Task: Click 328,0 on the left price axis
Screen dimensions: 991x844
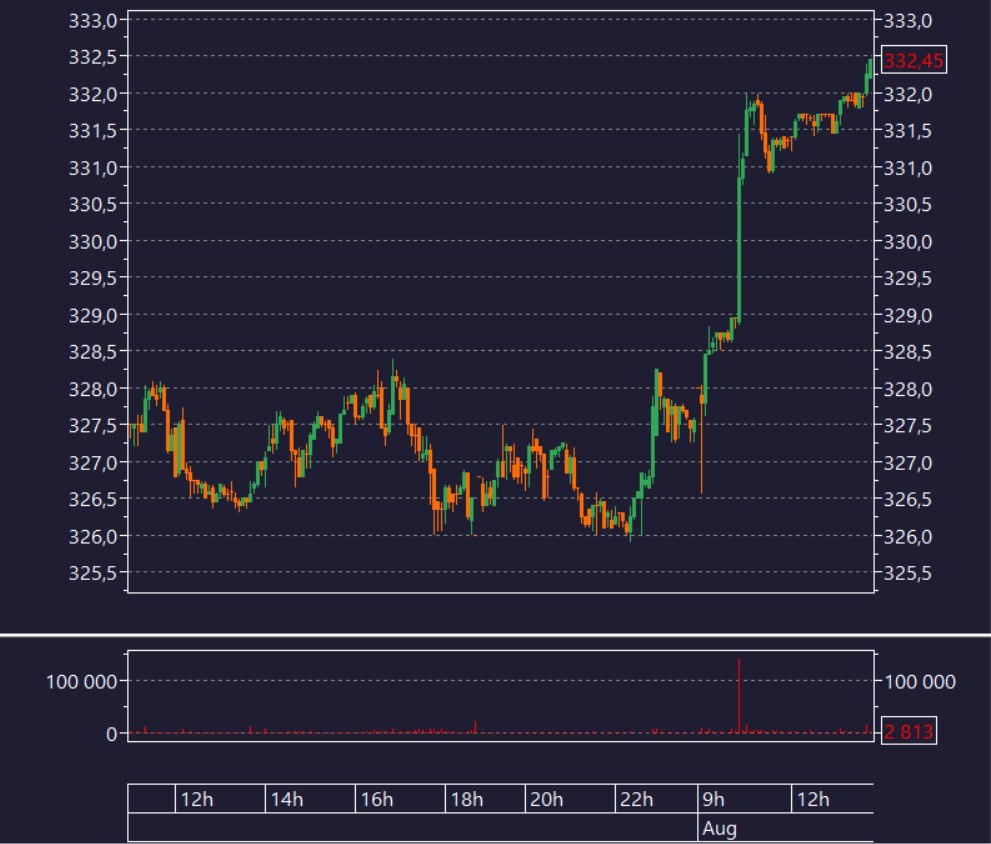Action: coord(93,389)
